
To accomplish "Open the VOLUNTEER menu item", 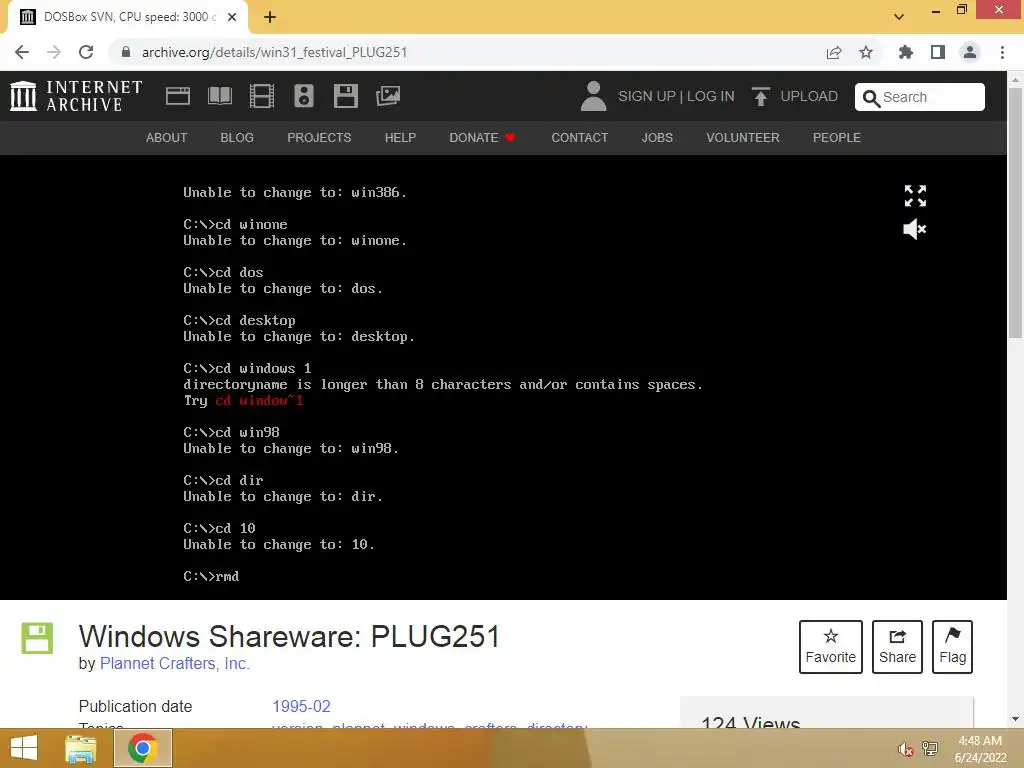I will (x=743, y=138).
